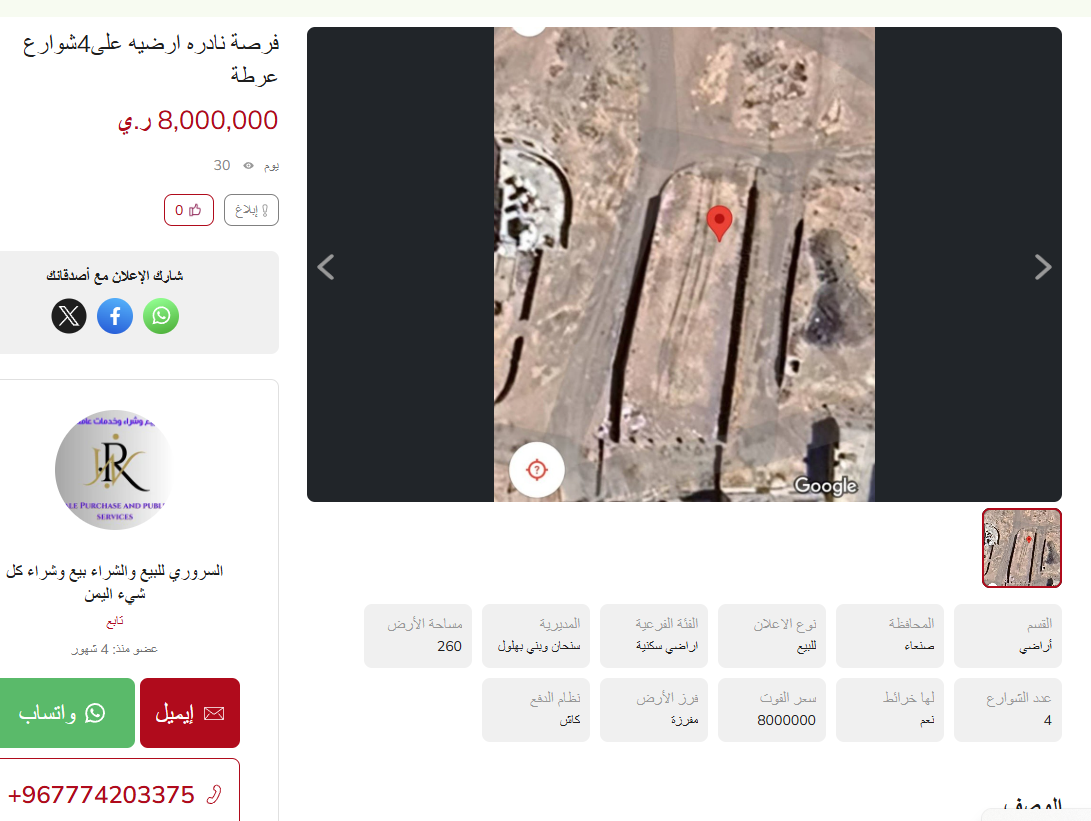Click the views eye icon

248,166
